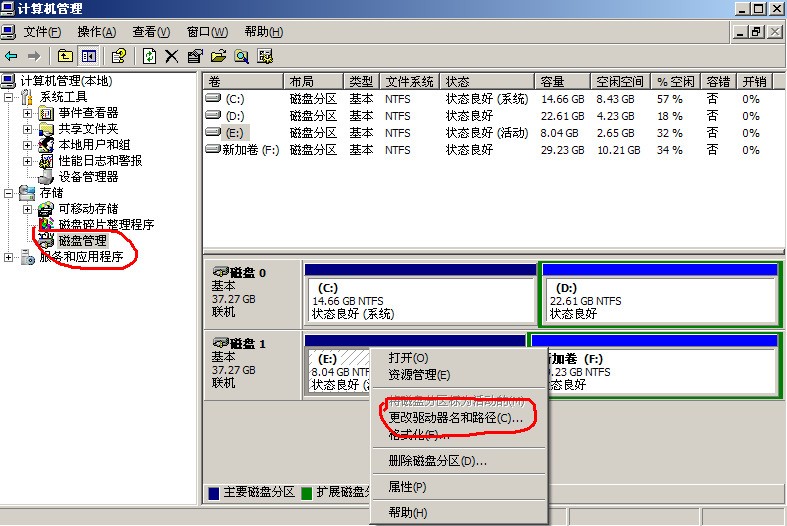The height and width of the screenshot is (526, 787).
Task: Expand the 可移动存储 tree node
Action: click(x=28, y=209)
